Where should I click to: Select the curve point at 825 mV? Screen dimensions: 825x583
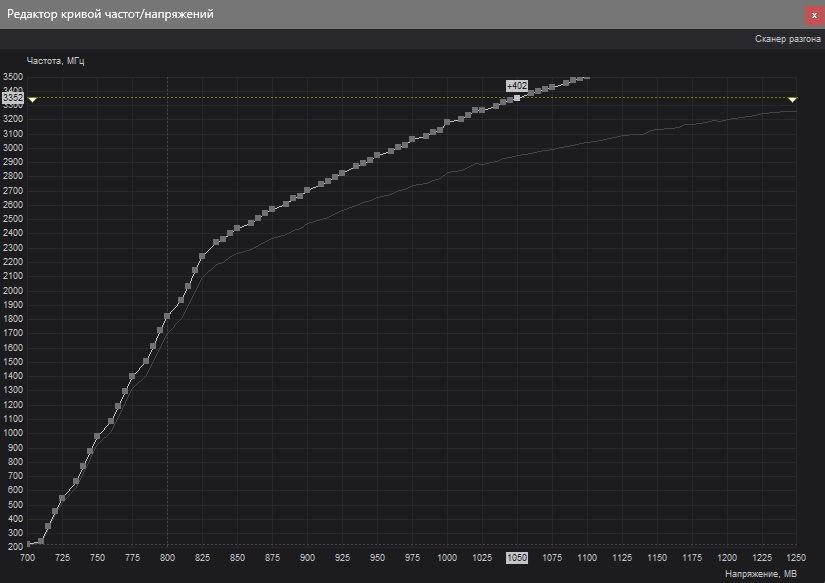click(x=202, y=256)
